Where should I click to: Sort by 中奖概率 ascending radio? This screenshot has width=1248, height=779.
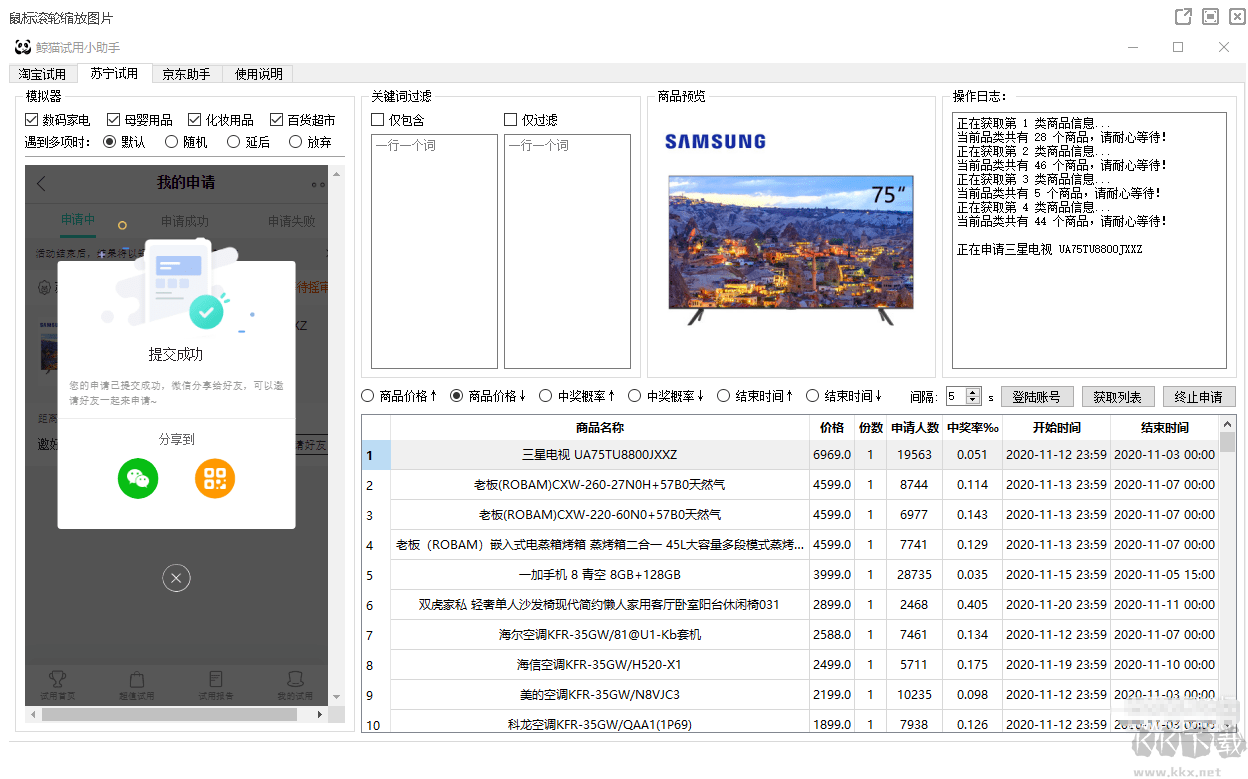pos(546,396)
